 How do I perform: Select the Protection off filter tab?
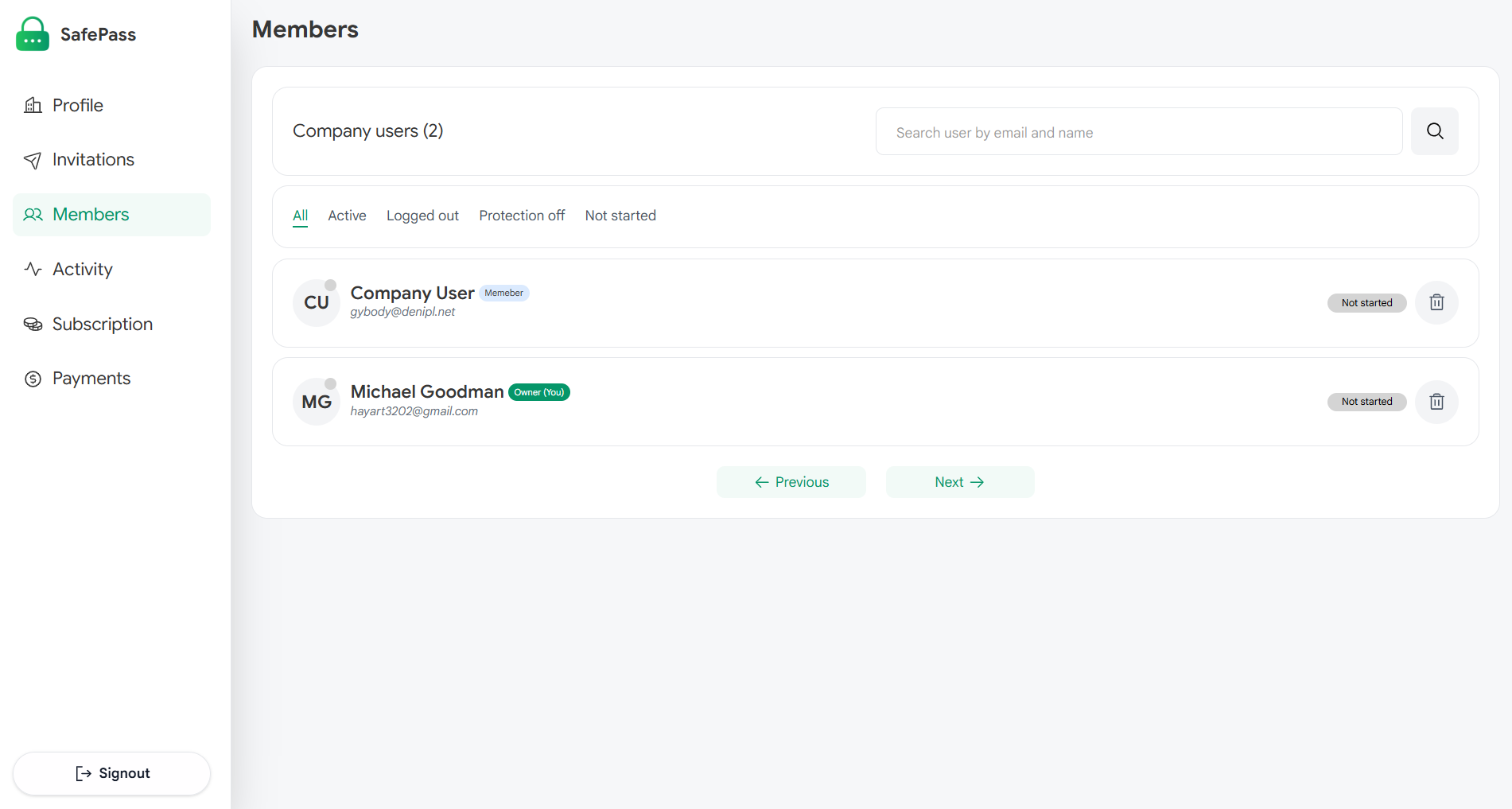522,216
